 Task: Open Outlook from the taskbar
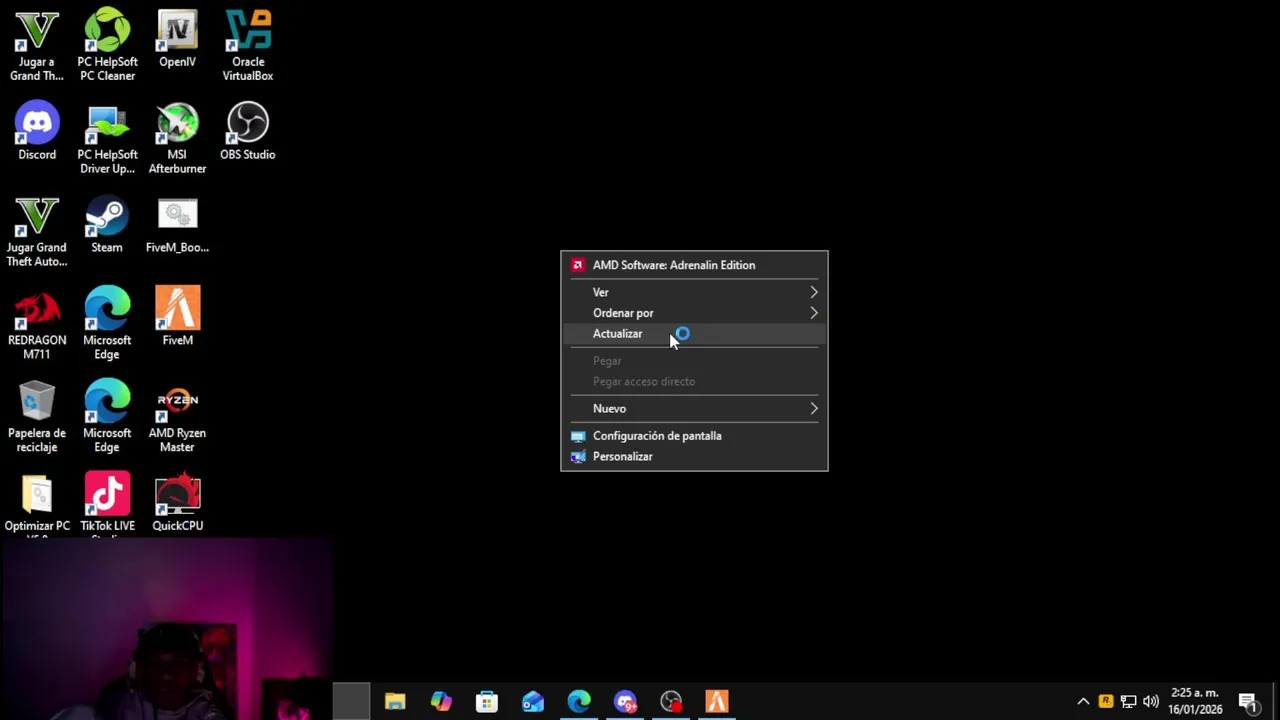click(533, 701)
